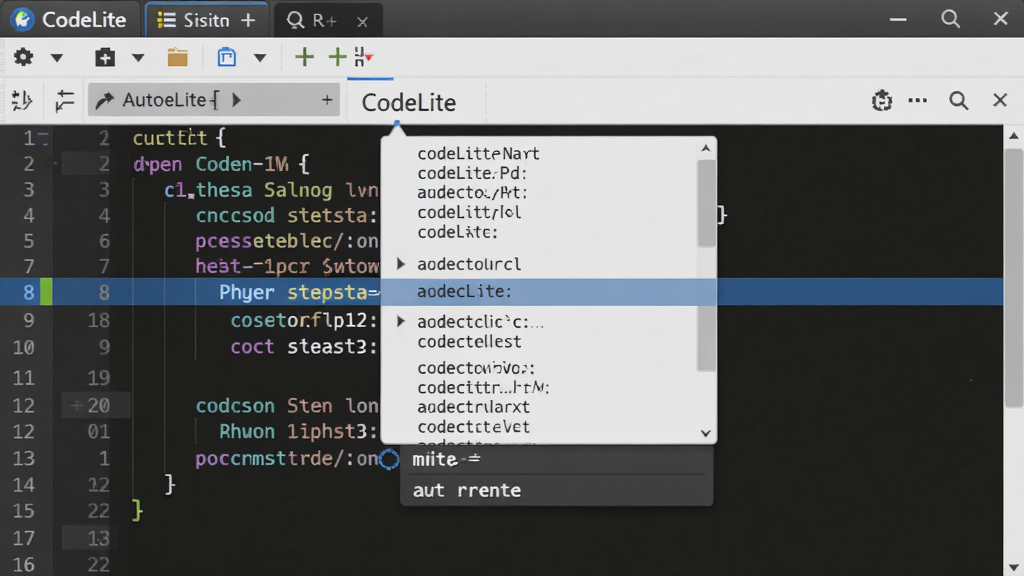Viewport: 1024px width, 576px height.
Task: Click the editor scrollbar up arrow
Action: (1014, 136)
